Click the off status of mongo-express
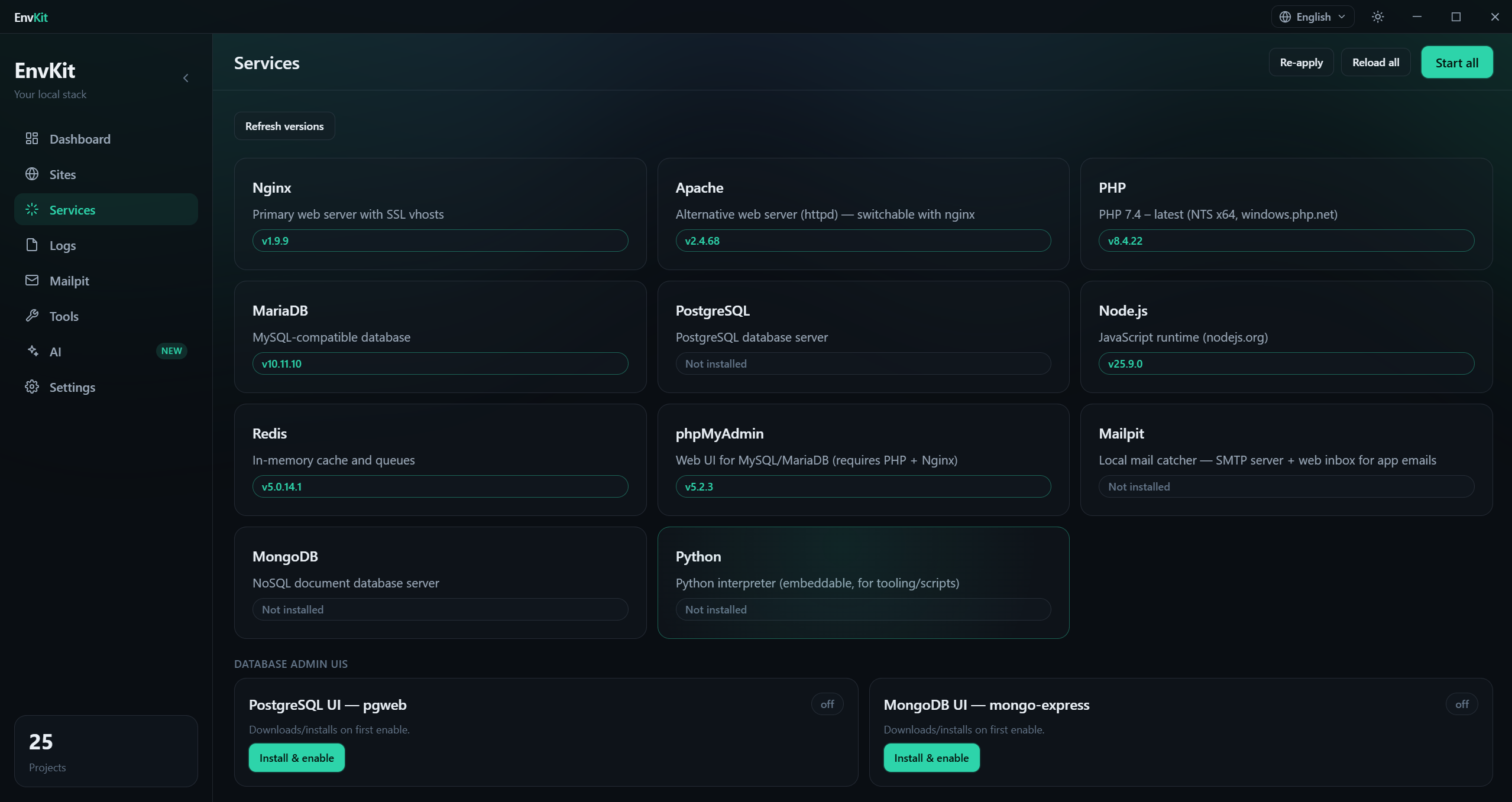 (x=1462, y=704)
